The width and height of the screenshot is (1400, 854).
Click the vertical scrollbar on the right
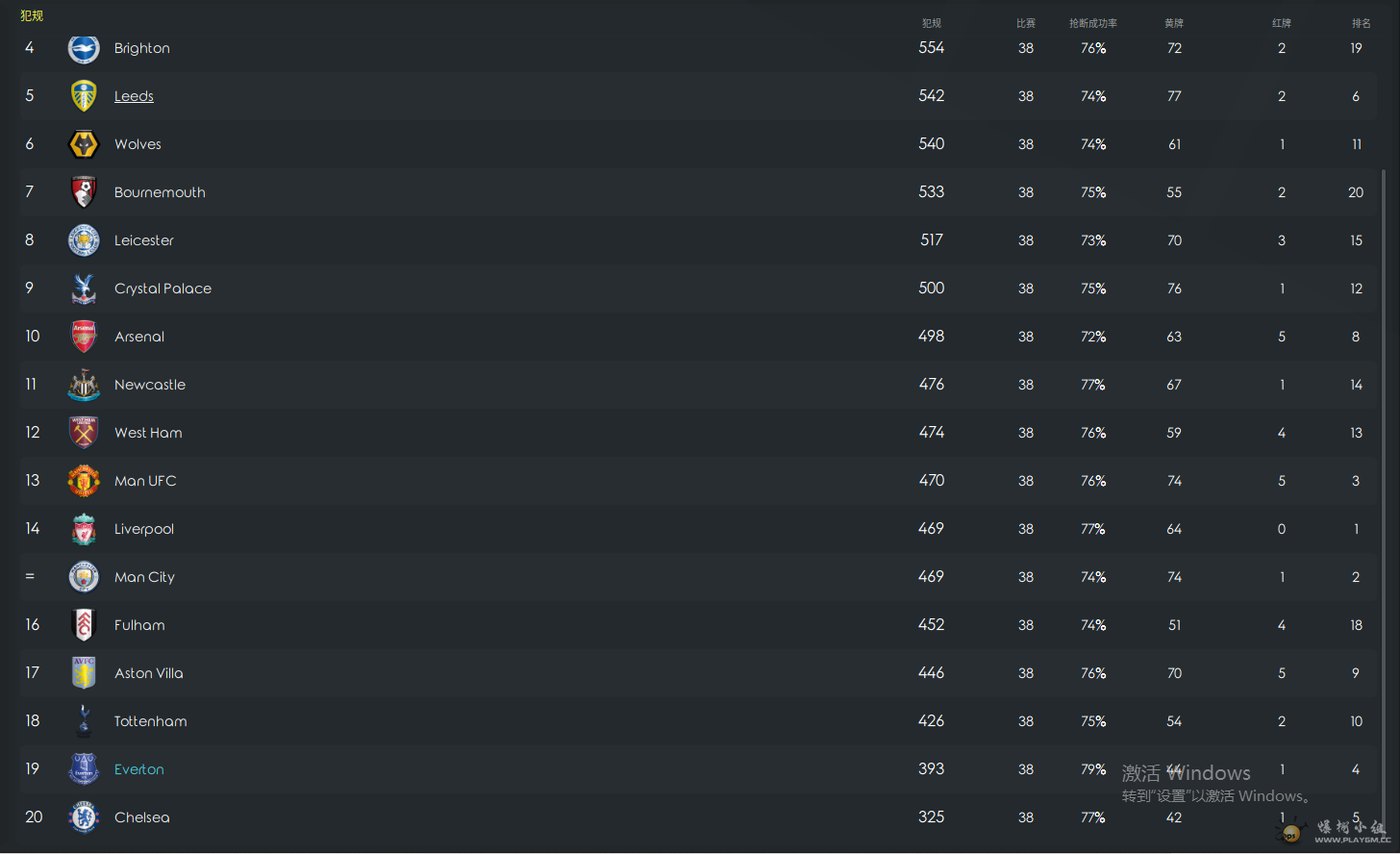click(1384, 481)
